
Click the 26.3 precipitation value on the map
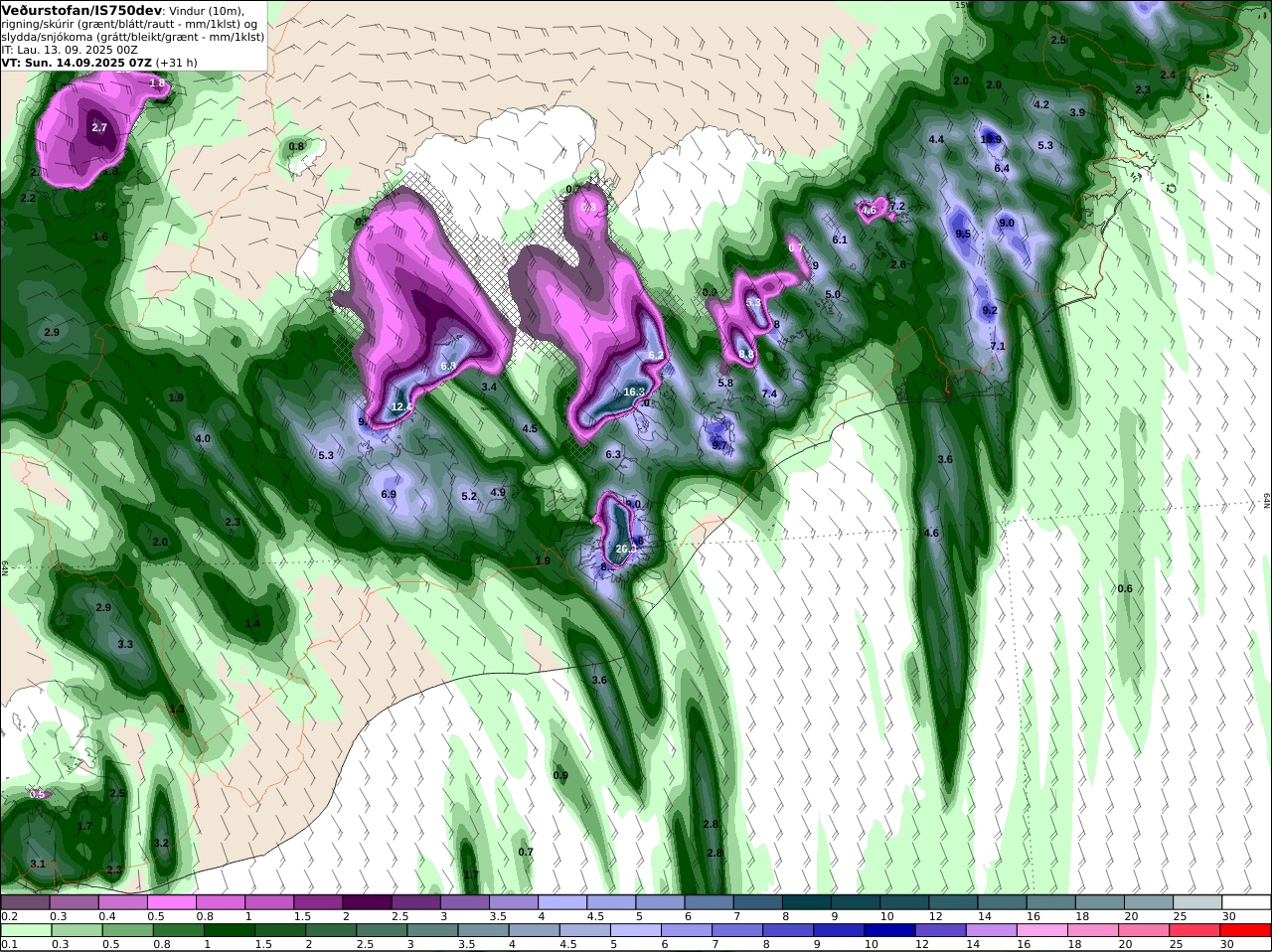(x=626, y=549)
